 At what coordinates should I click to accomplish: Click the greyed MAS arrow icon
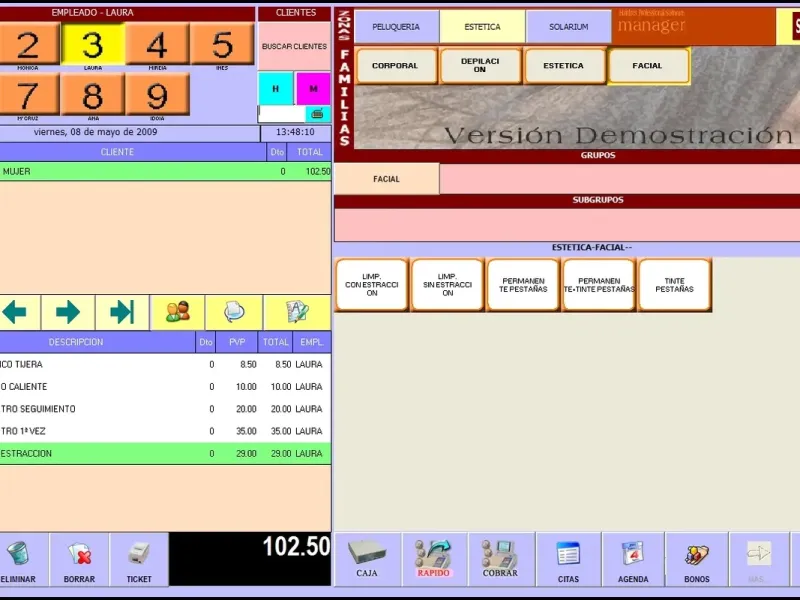[759, 560]
